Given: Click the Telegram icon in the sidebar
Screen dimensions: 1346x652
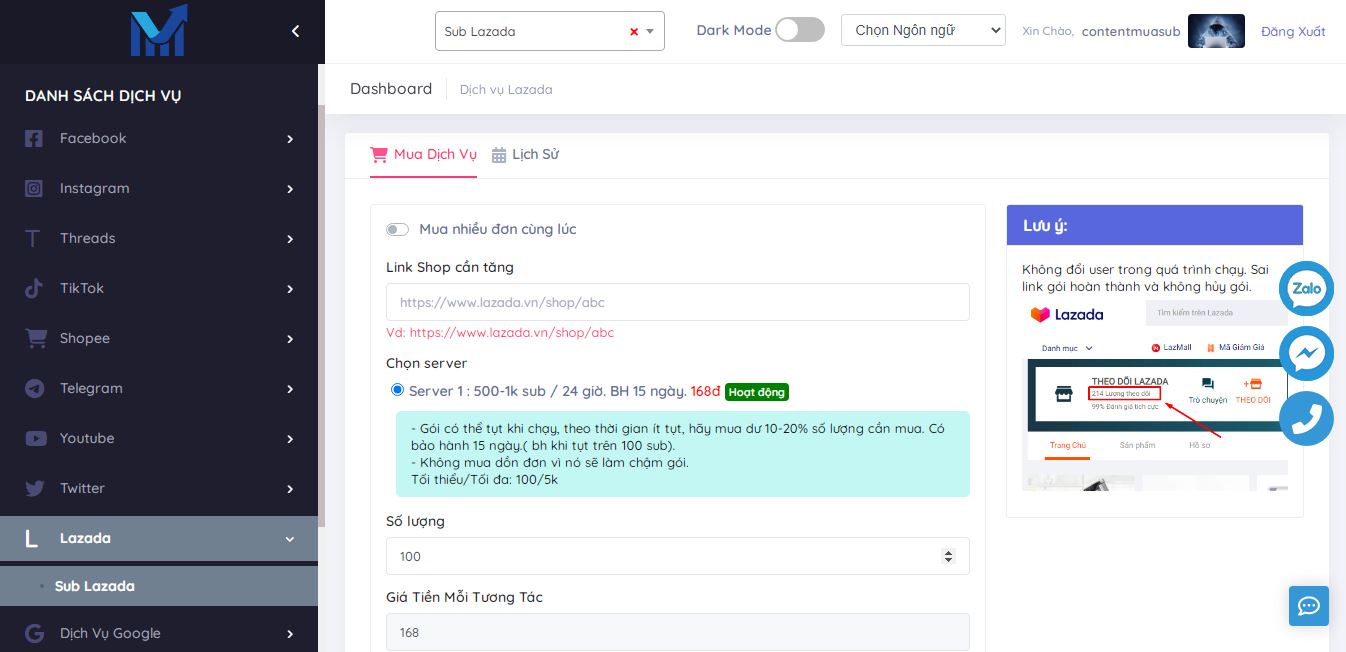Looking at the screenshot, I should point(35,389).
